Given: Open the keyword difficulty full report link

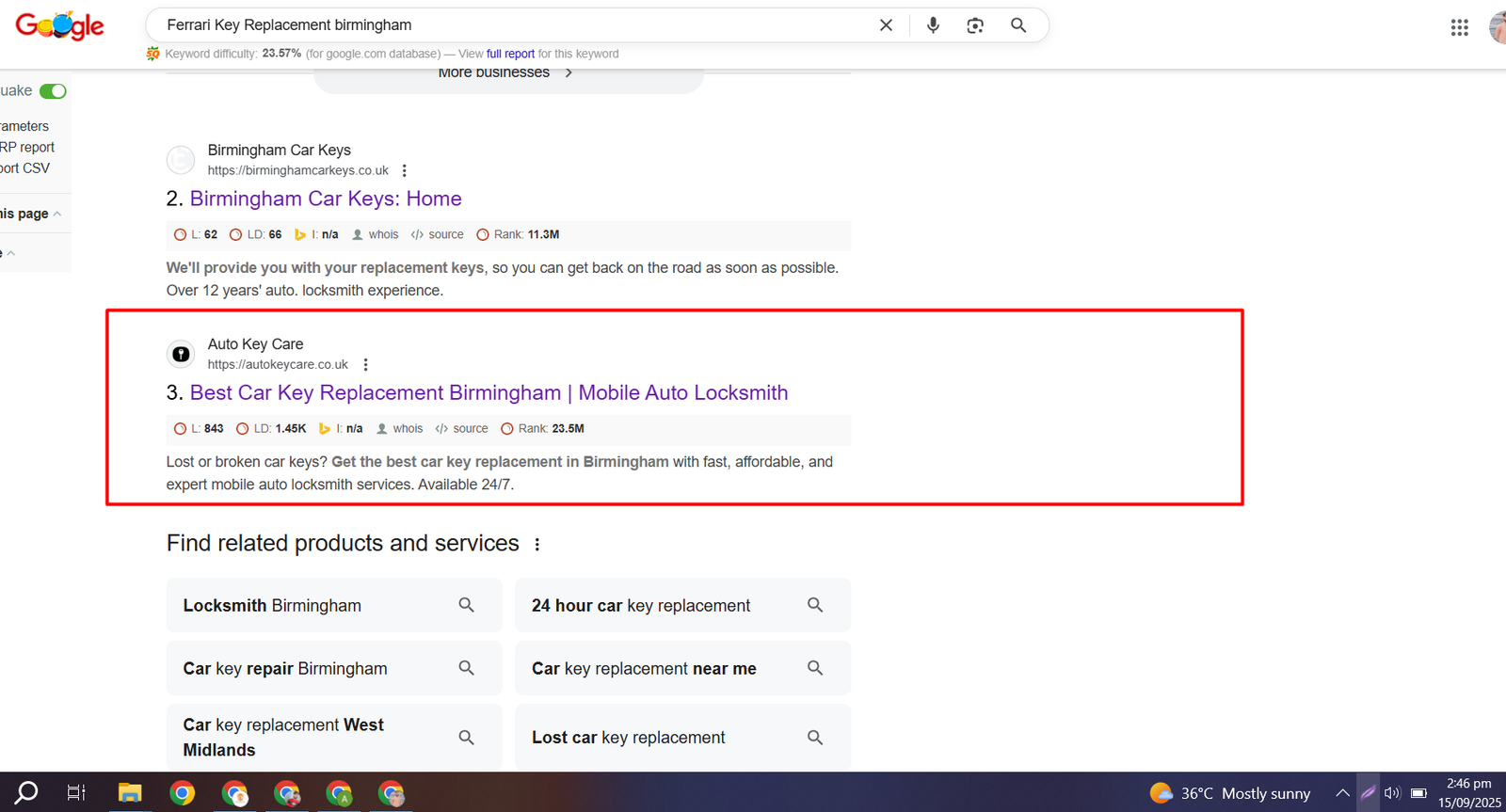Looking at the screenshot, I should pos(510,54).
